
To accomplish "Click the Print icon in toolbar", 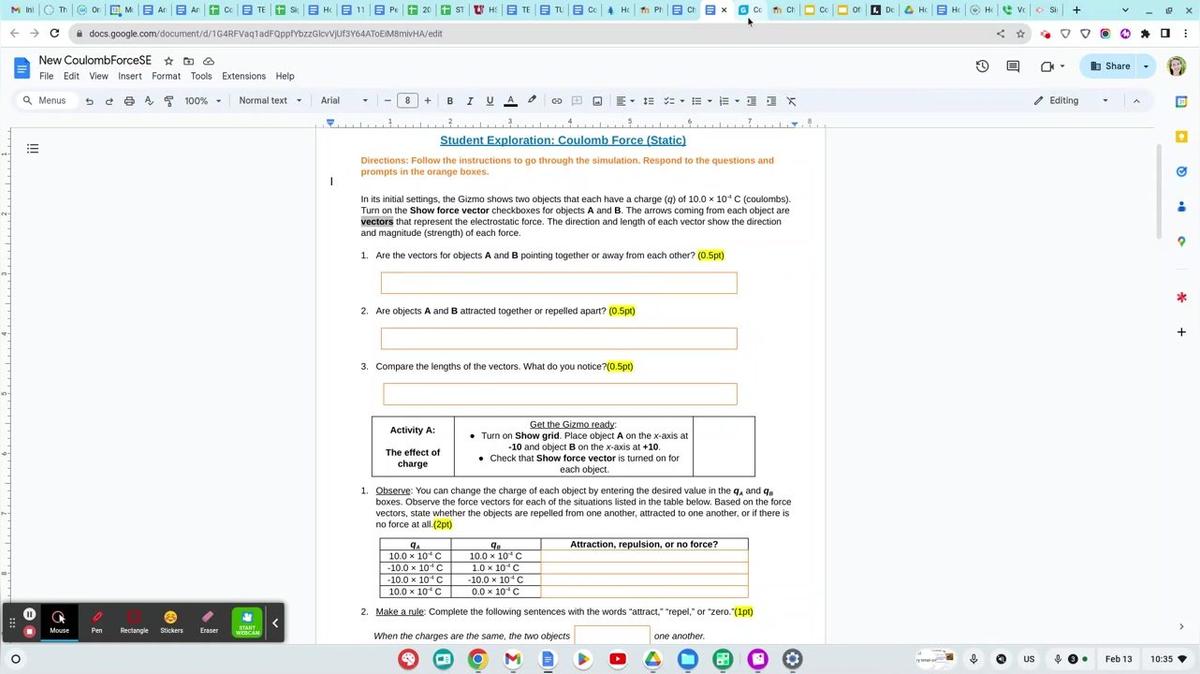I will (x=129, y=101).
